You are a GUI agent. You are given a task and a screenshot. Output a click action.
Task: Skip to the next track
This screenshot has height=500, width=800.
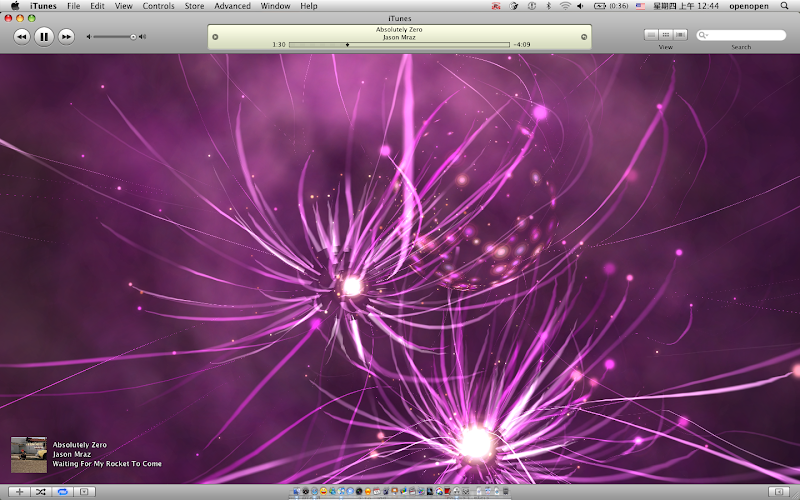click(66, 36)
